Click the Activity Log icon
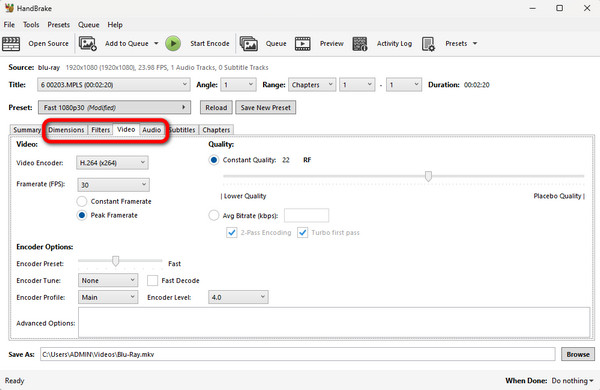Screen dimensions: 600x390 coord(360,44)
